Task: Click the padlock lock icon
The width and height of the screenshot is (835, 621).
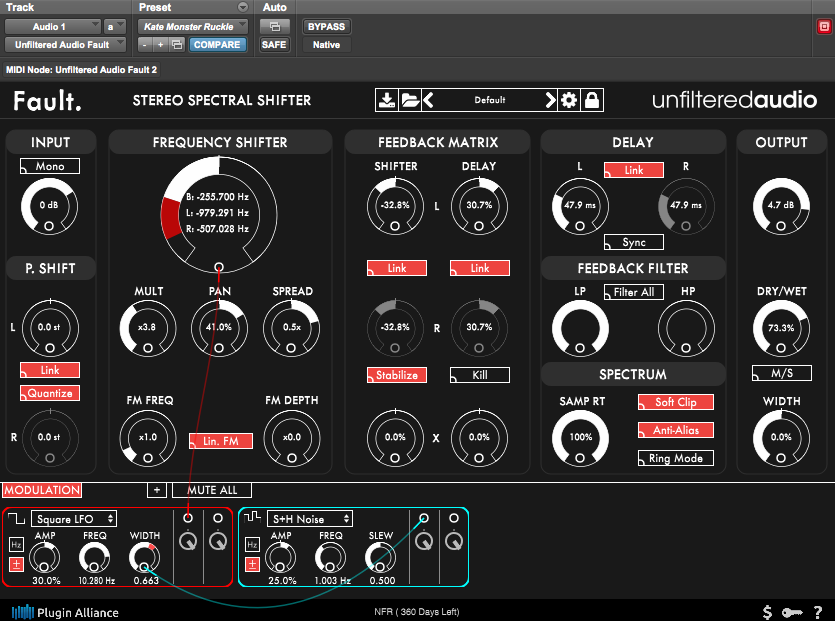Action: (x=592, y=100)
